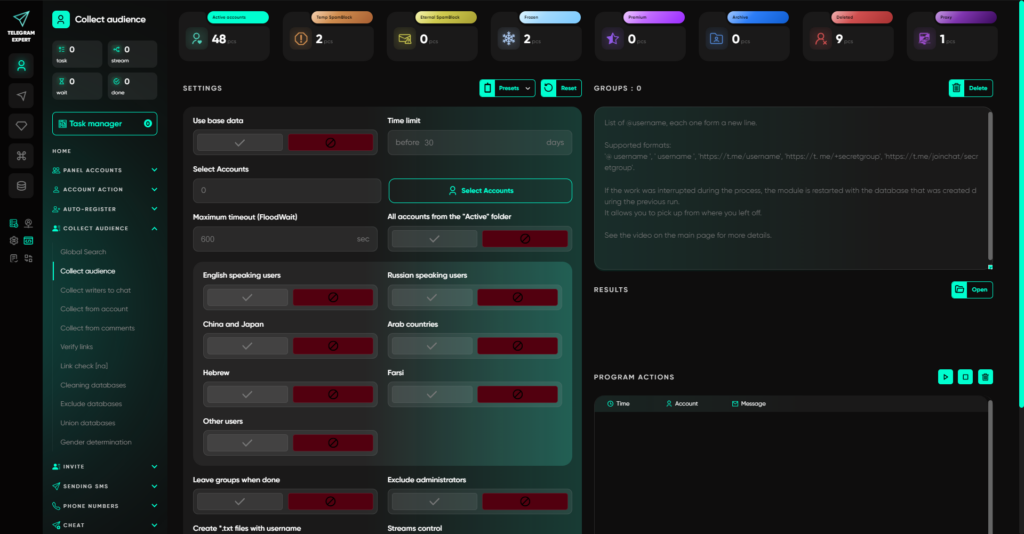1024x534 pixels.
Task: Click the Temp SpamBlock warning icon
Action: (301, 39)
